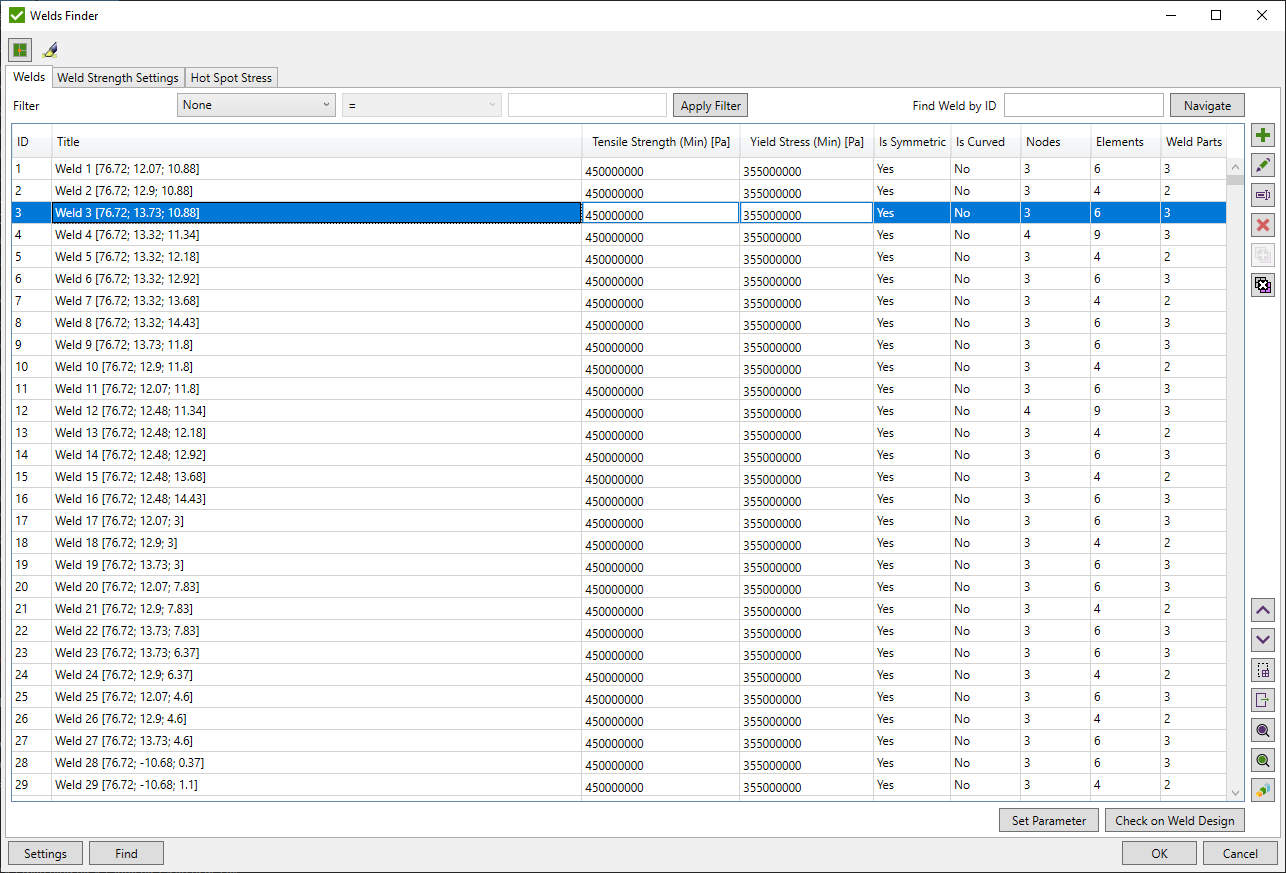Open the Hot Spot Stress tab
1286x873 pixels.
(x=231, y=78)
